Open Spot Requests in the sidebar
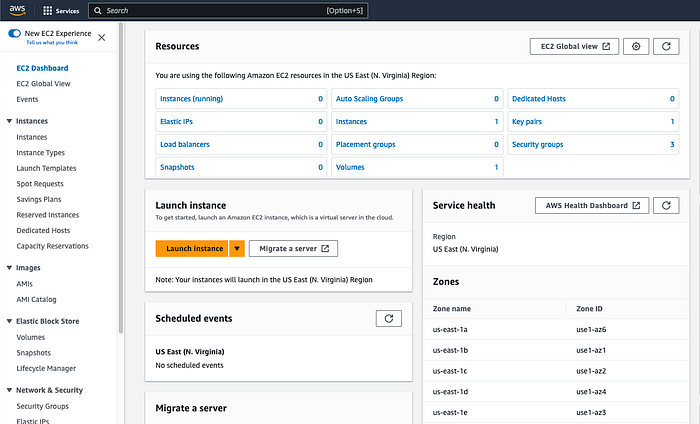The width and height of the screenshot is (700, 424). point(40,184)
